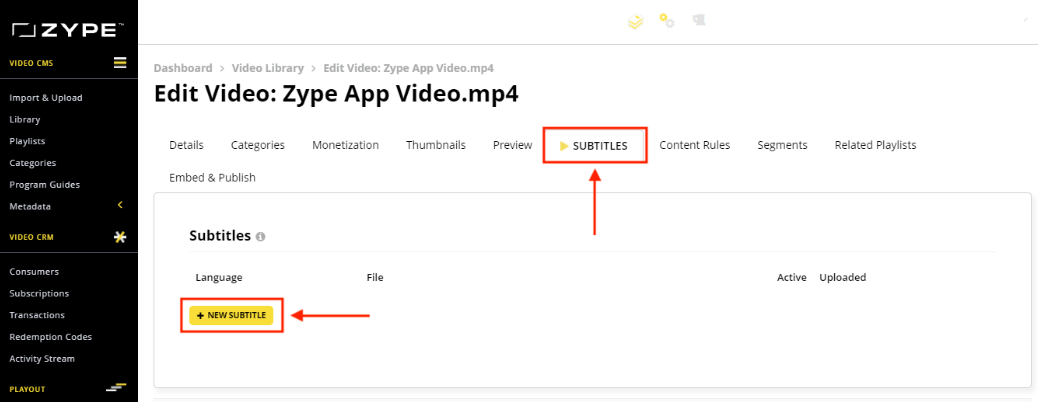The height and width of the screenshot is (402, 1038).
Task: Click the info icon beside Subtitles heading
Action: point(261,236)
